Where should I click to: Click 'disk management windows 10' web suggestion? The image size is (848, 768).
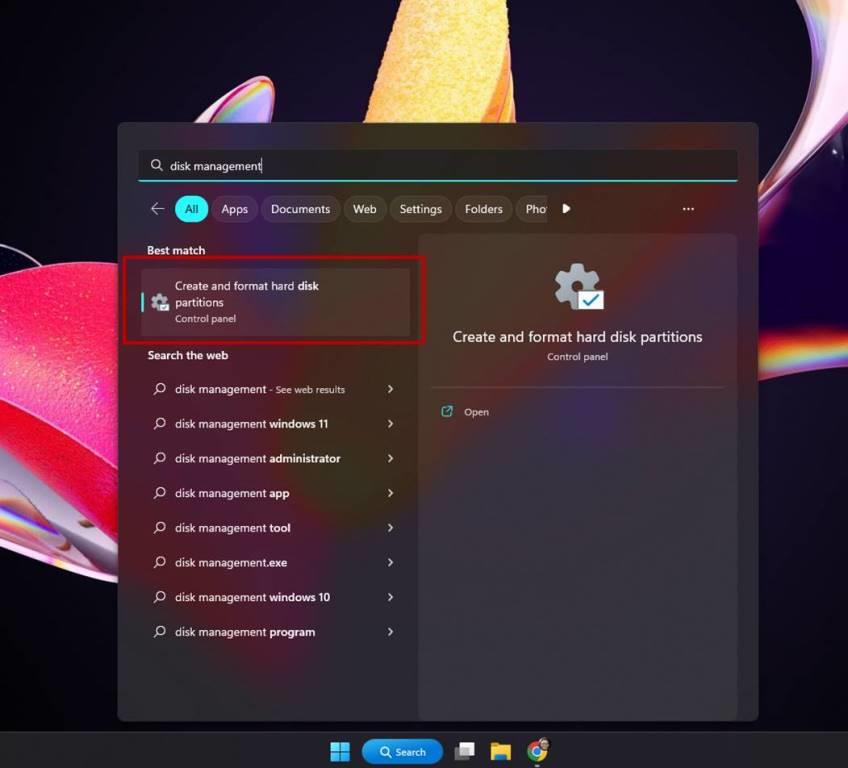coord(253,597)
